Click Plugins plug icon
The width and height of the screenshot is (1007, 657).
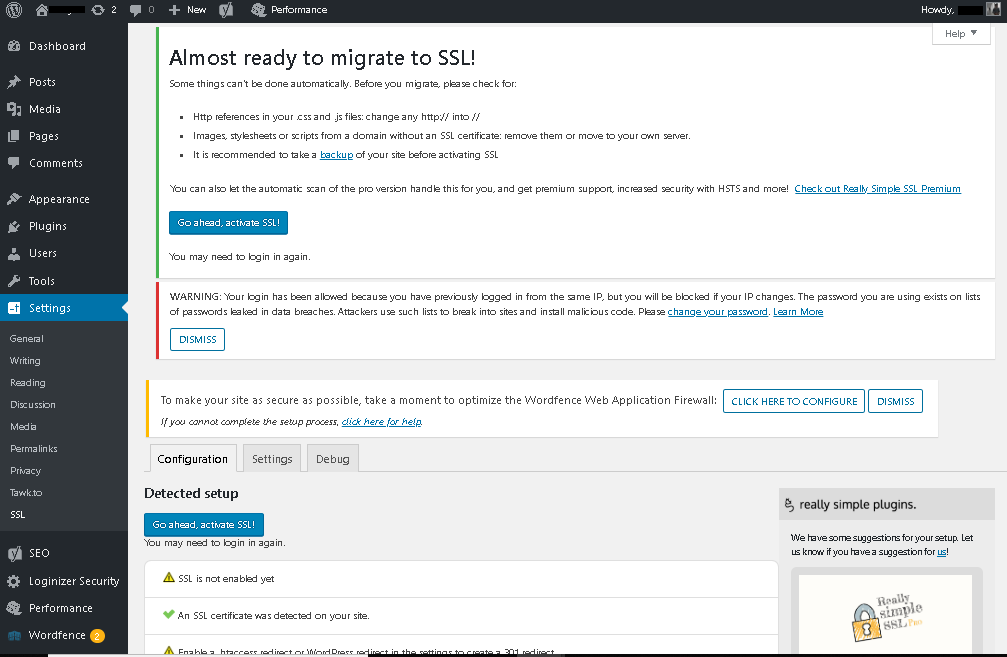pyautogui.click(x=14, y=226)
